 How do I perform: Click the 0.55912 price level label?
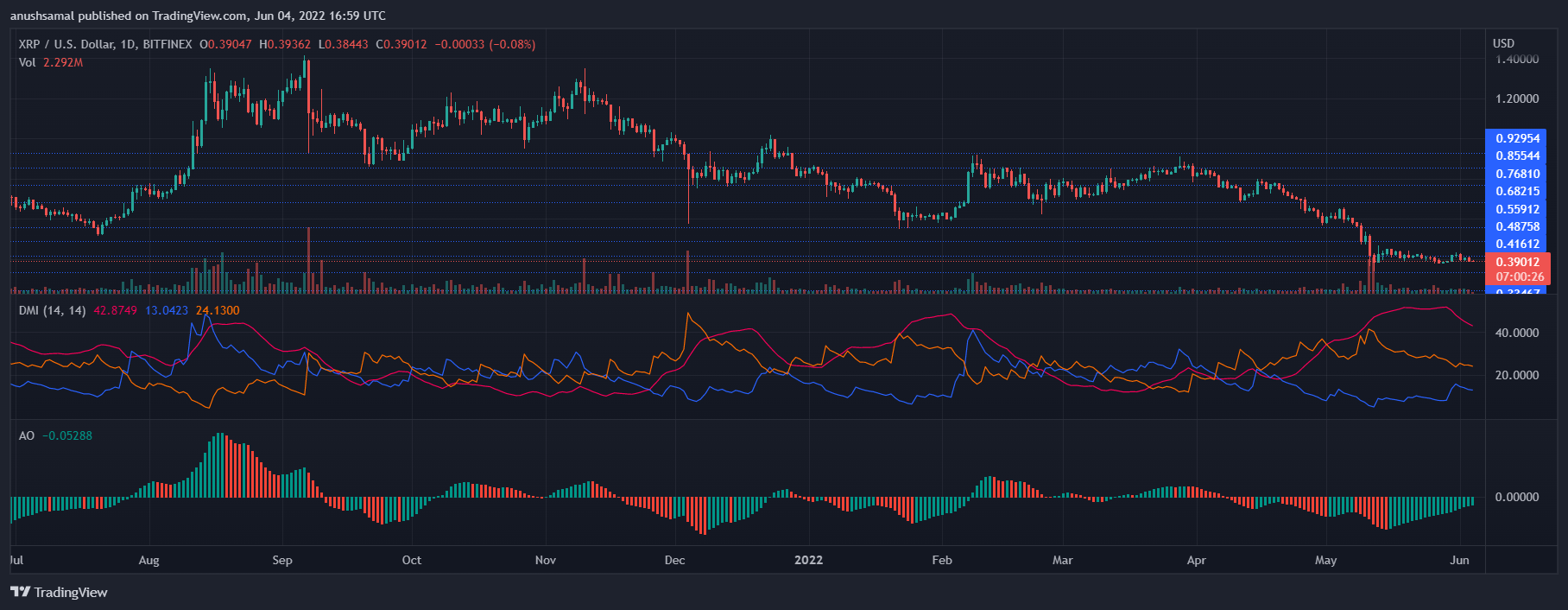[1517, 209]
